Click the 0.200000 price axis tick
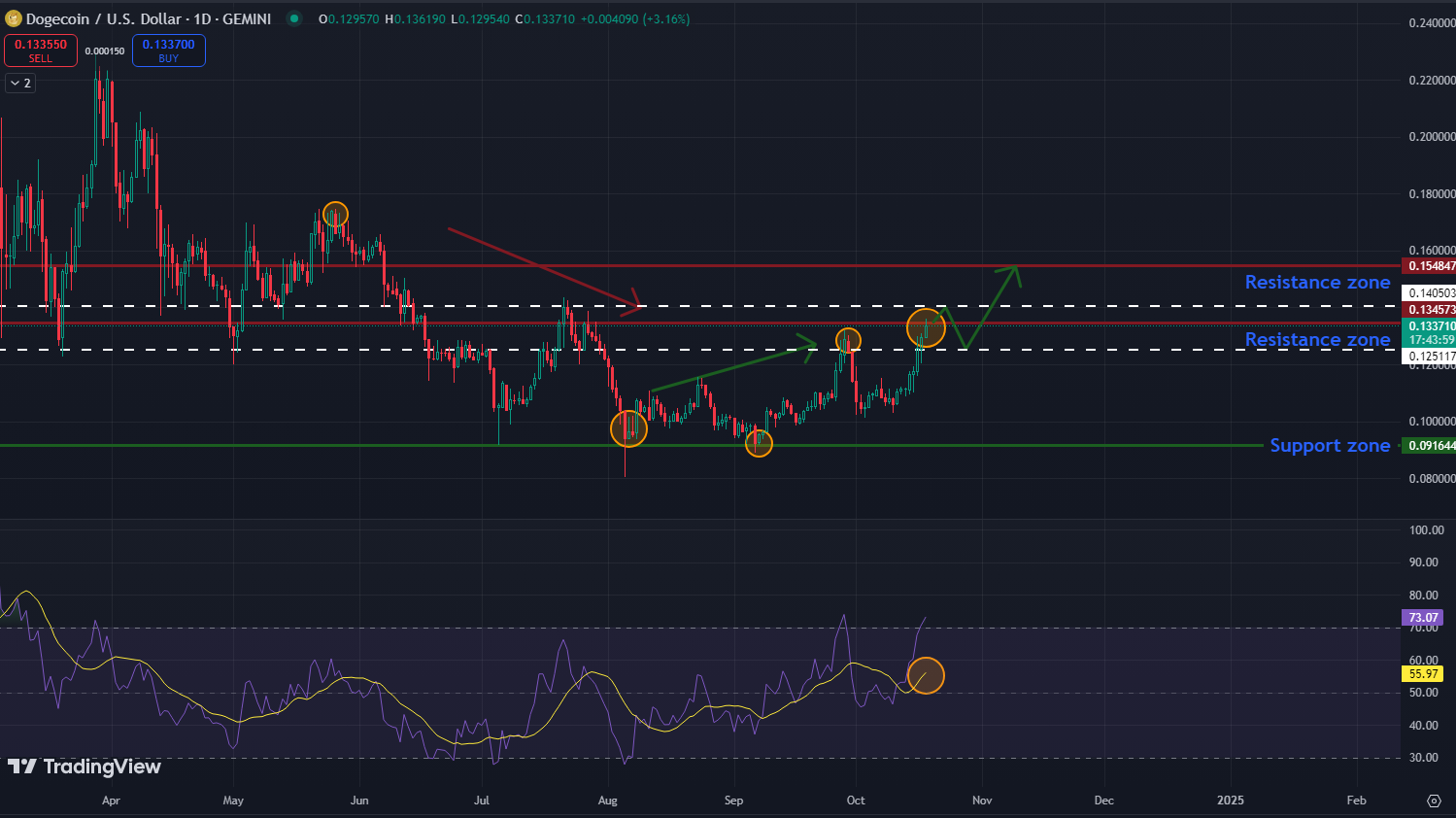This screenshot has width=1456, height=818. coord(1432,137)
